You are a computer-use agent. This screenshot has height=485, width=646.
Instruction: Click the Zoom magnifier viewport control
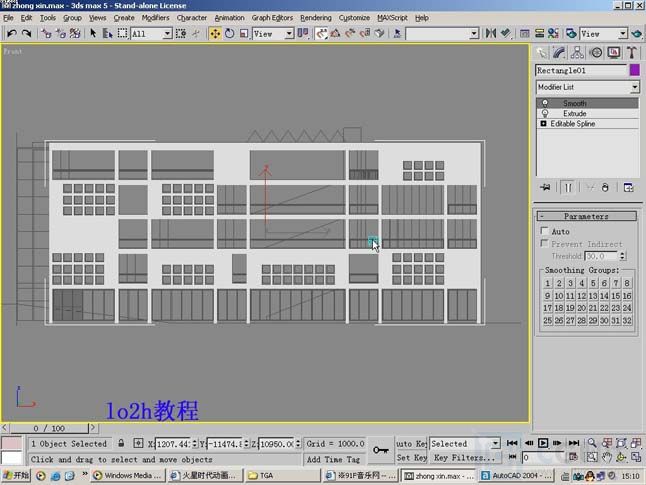pos(592,443)
